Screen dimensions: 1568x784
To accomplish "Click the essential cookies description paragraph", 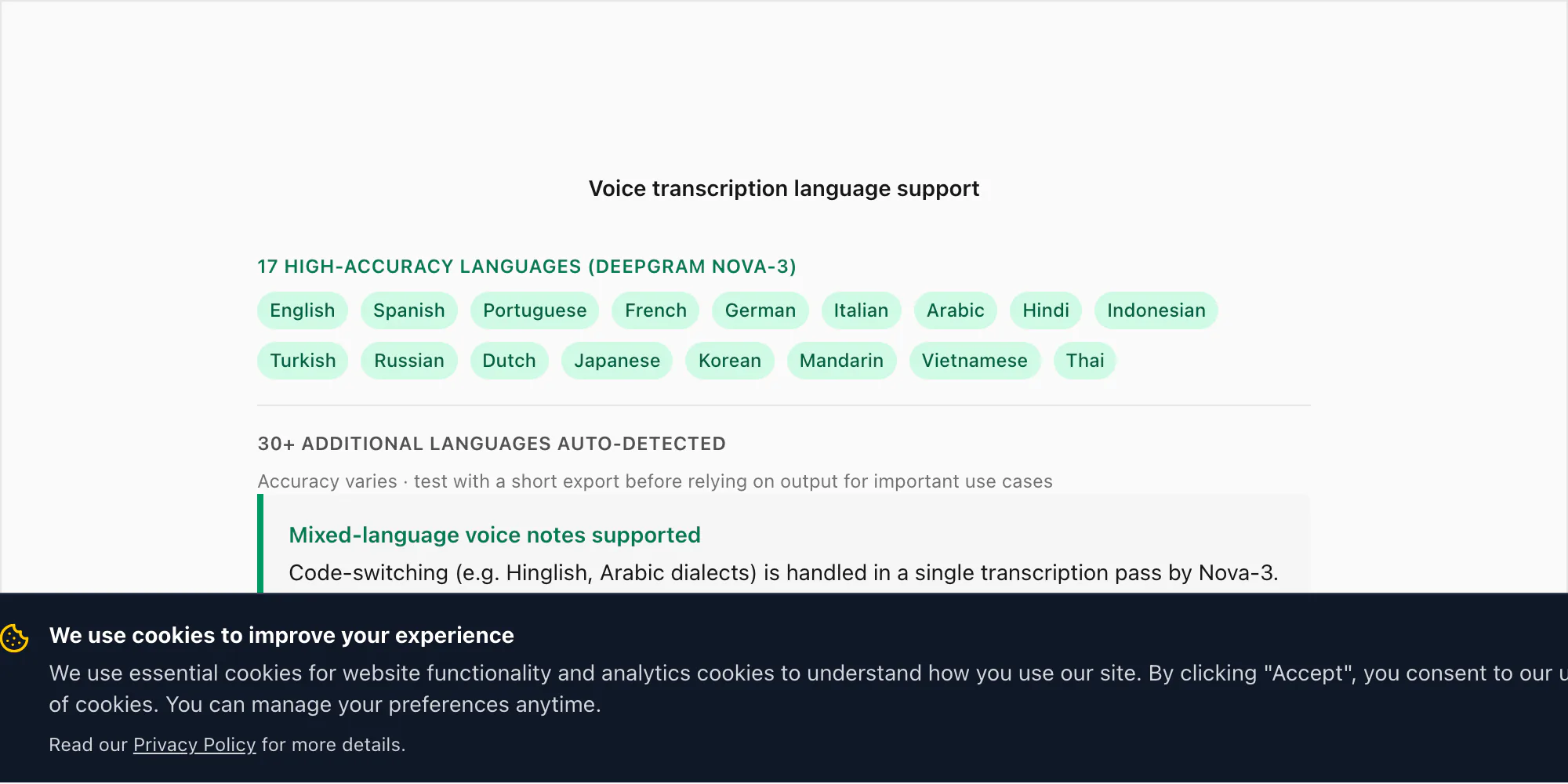I will [808, 689].
